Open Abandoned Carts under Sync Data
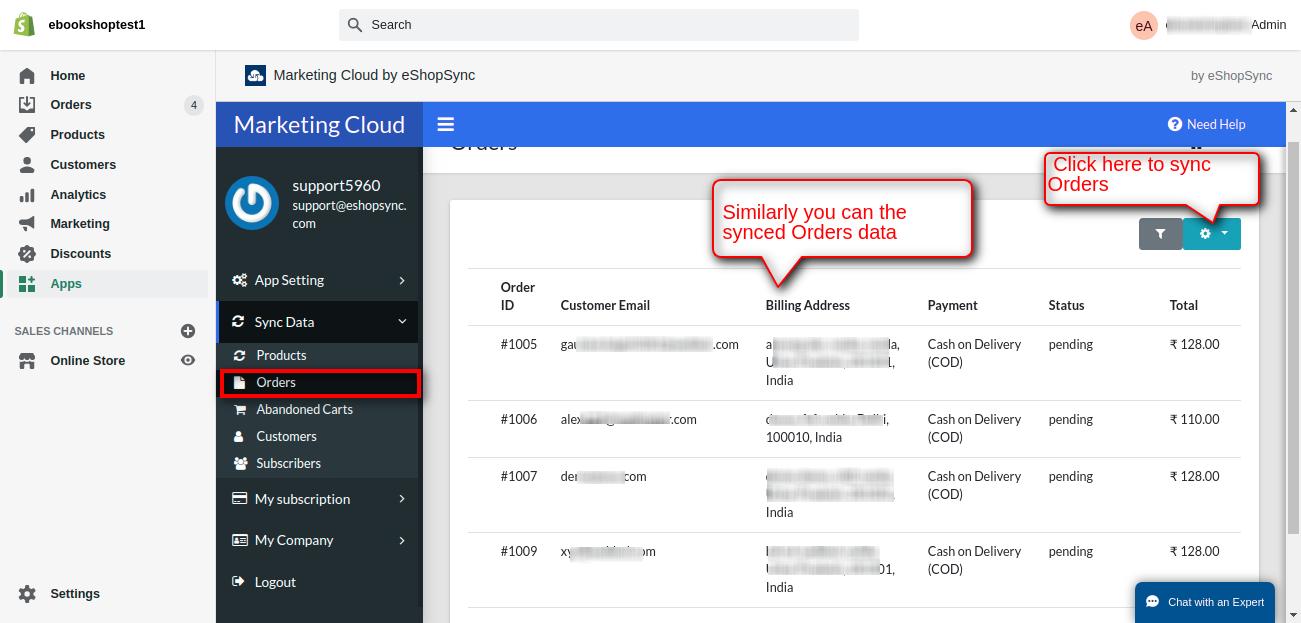This screenshot has height=623, width=1301. click(x=304, y=410)
